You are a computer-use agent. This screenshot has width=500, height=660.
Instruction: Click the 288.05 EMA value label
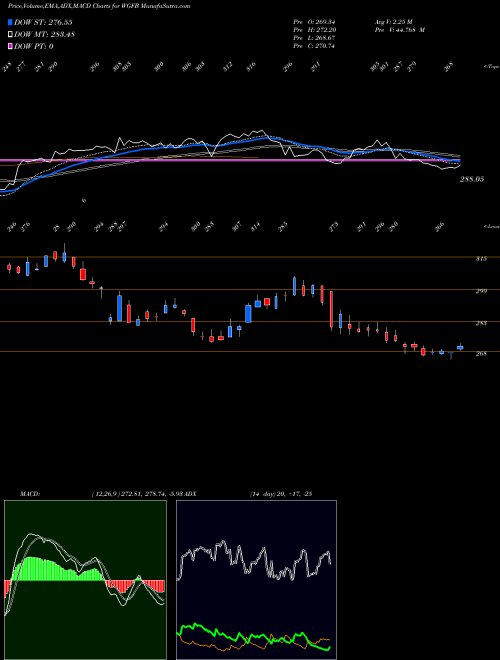(472, 179)
